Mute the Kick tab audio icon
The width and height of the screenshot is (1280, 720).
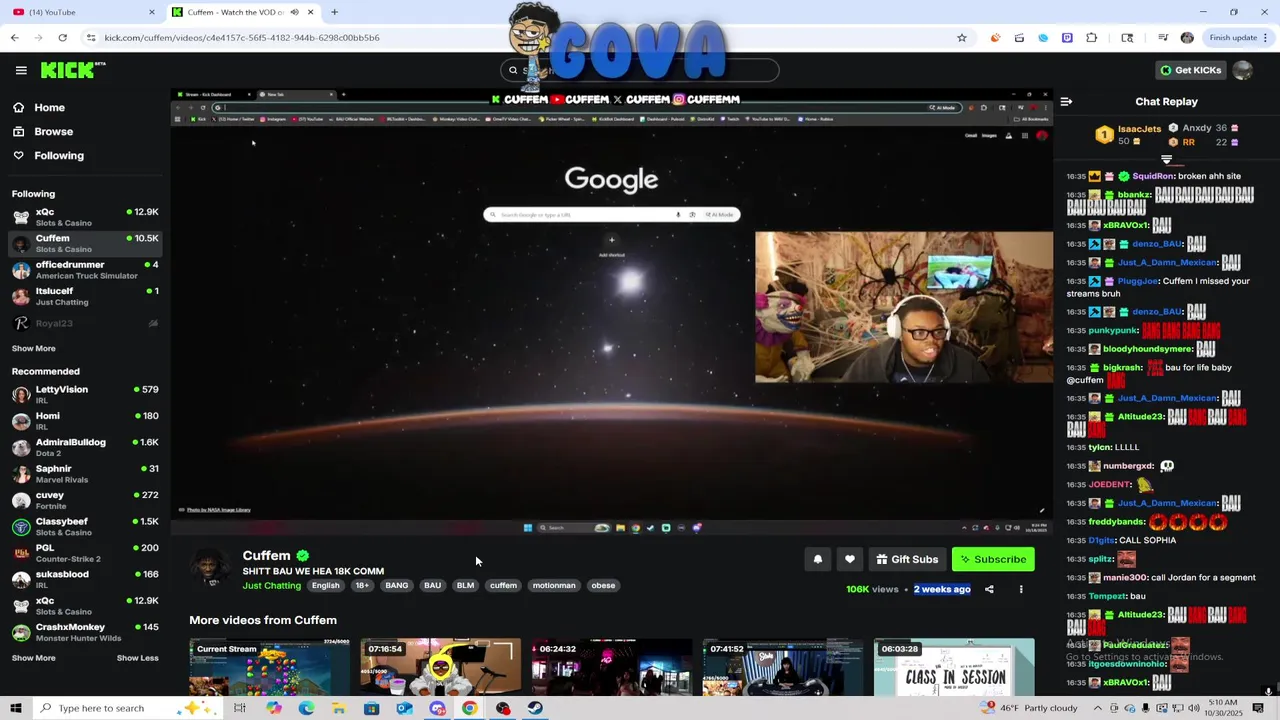pos(294,12)
